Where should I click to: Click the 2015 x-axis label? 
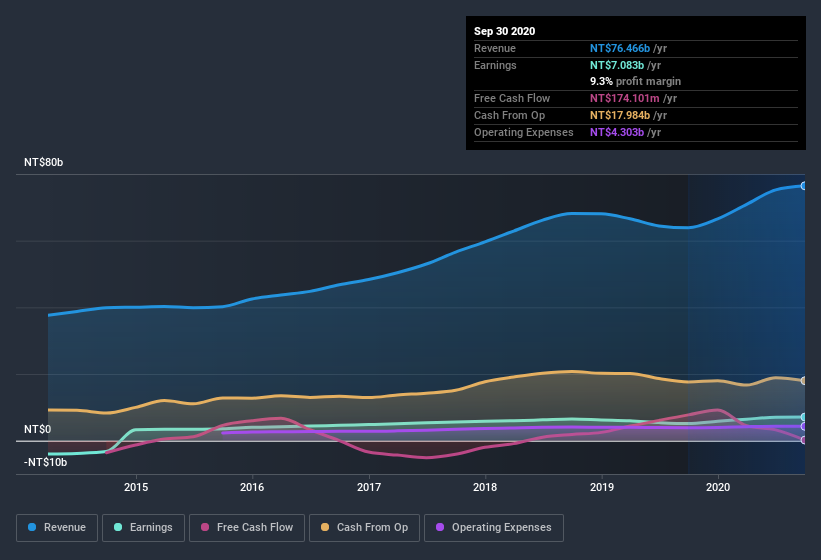[x=136, y=487]
